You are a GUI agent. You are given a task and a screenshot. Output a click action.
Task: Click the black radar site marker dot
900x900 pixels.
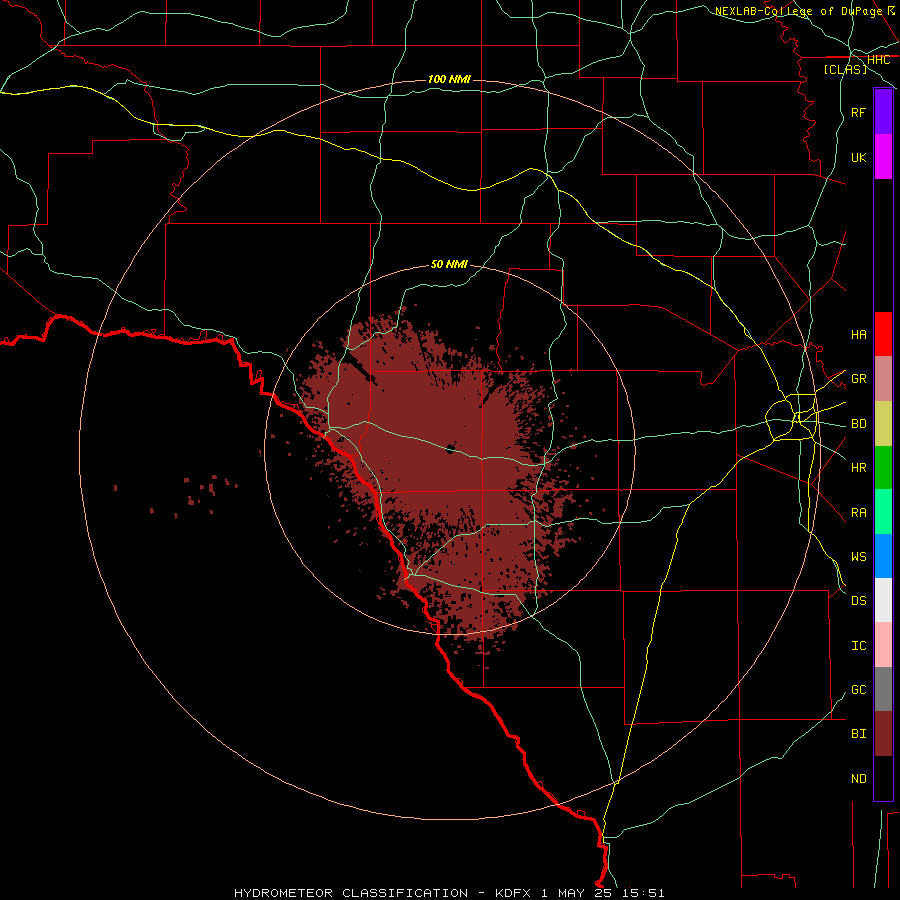click(x=451, y=449)
